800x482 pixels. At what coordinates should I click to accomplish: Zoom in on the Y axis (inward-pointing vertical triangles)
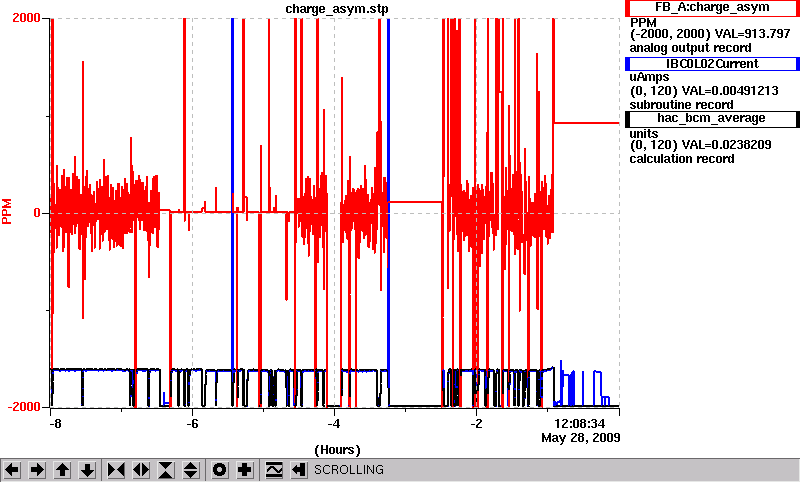tap(166, 469)
